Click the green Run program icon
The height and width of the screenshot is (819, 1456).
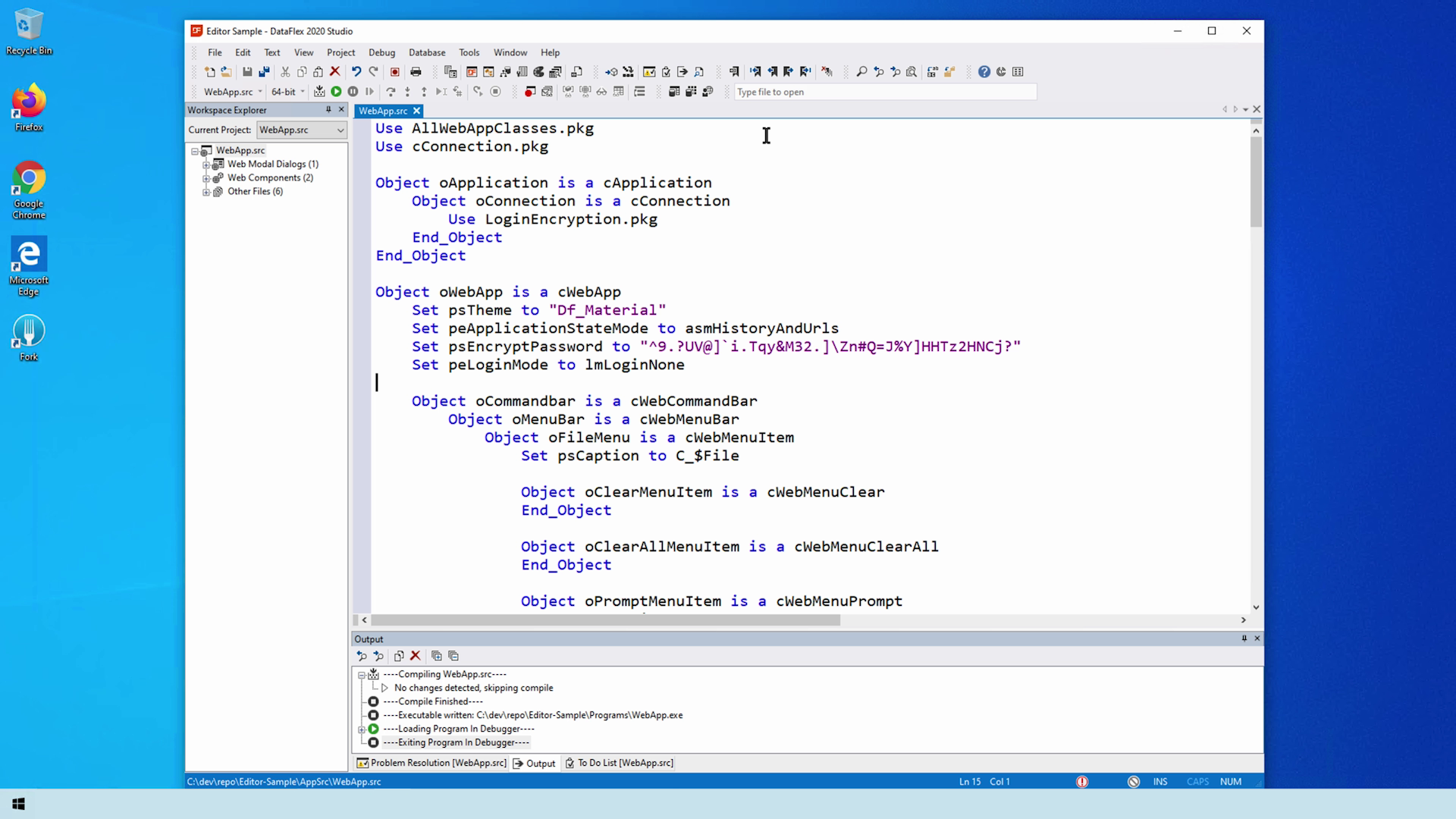[x=336, y=92]
